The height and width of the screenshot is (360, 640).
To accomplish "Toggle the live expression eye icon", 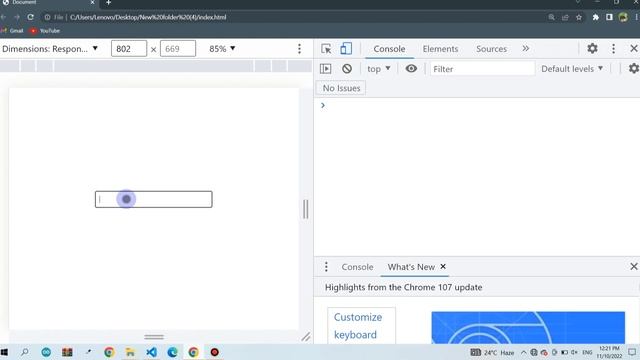I will (411, 69).
